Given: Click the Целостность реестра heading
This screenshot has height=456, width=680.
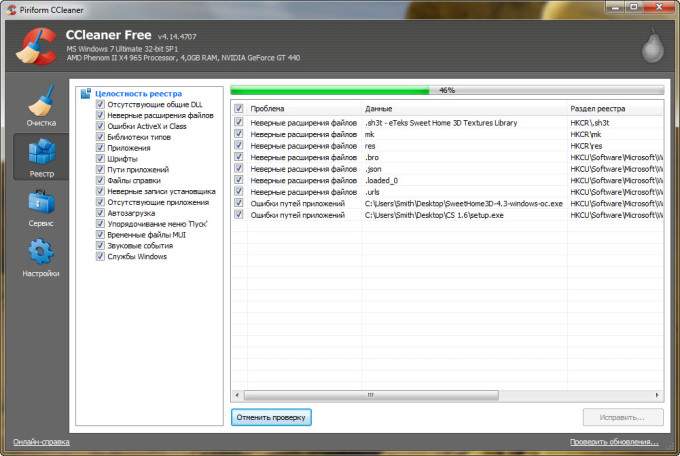Looking at the screenshot, I should [x=138, y=93].
